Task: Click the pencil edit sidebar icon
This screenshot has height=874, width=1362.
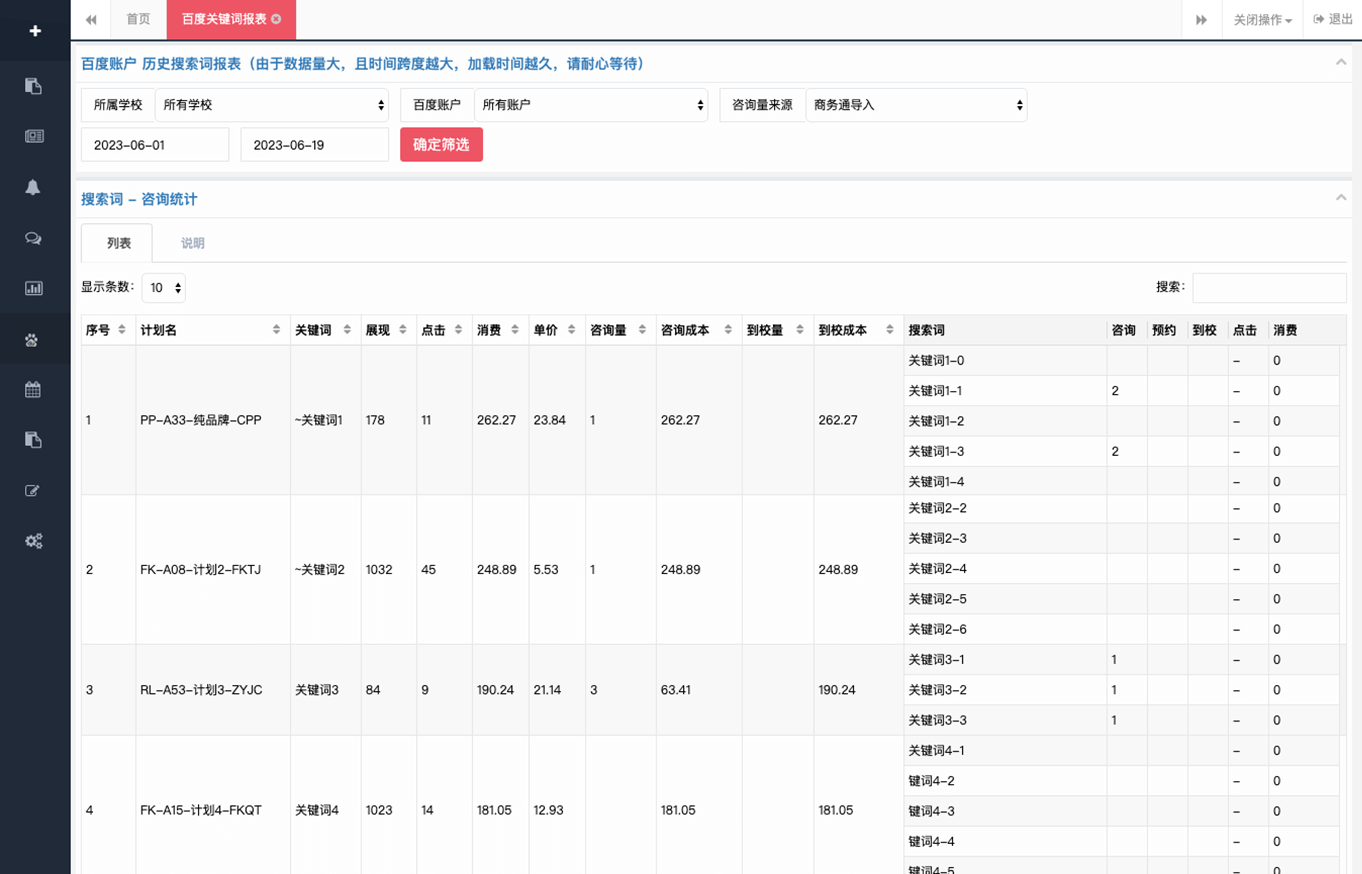Action: (x=34, y=490)
